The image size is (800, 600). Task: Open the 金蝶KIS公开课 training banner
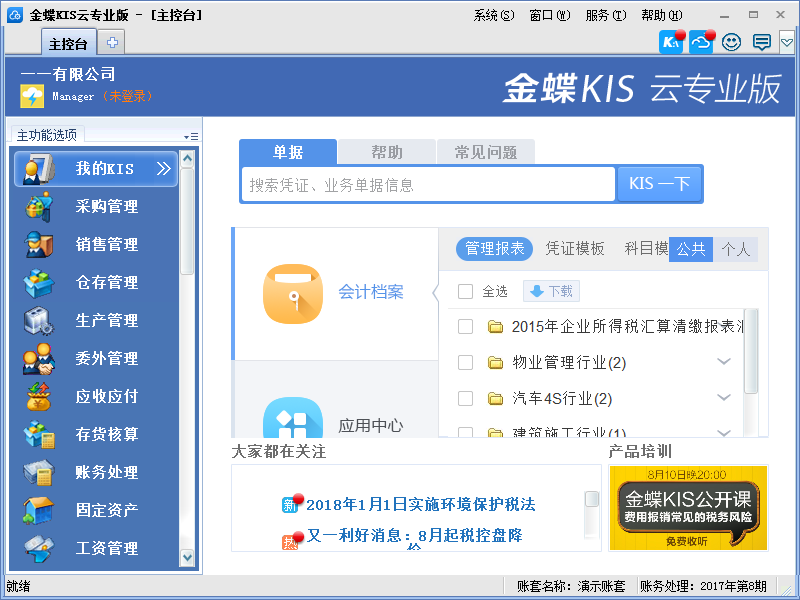tap(688, 508)
